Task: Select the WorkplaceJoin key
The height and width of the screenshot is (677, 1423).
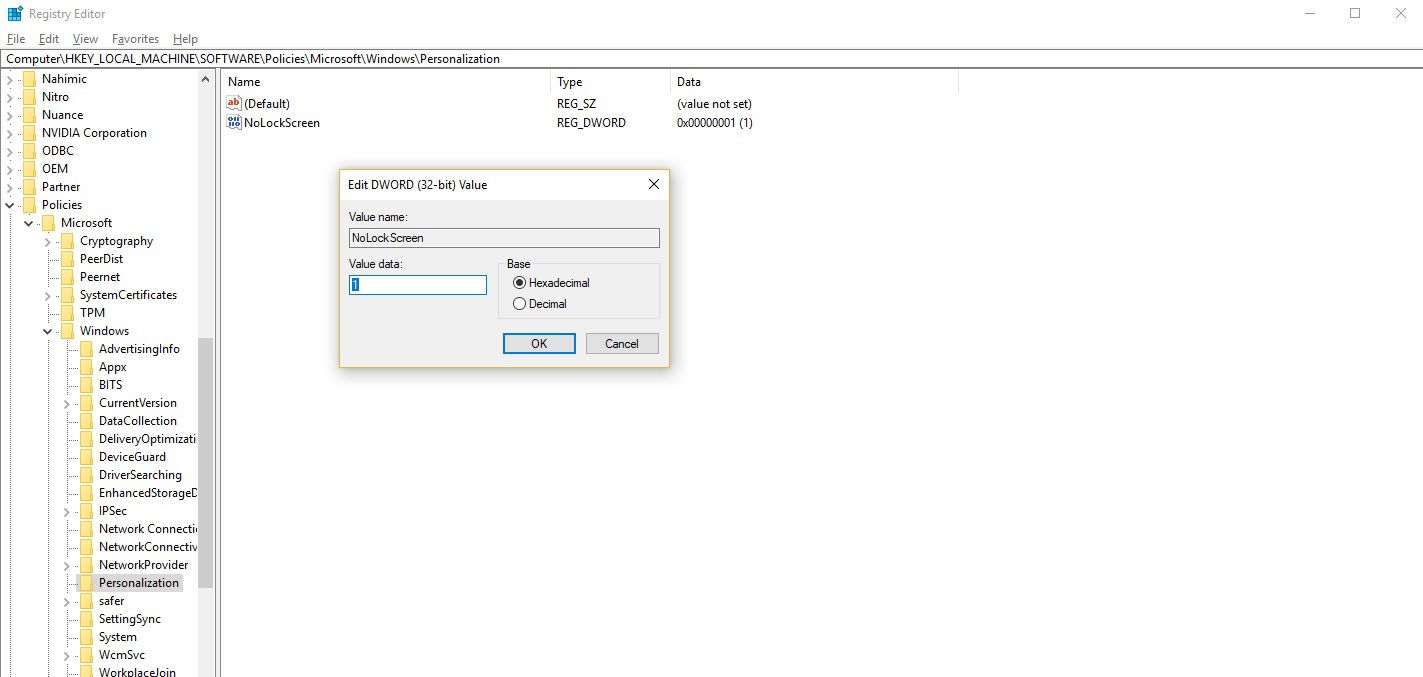Action: click(137, 672)
